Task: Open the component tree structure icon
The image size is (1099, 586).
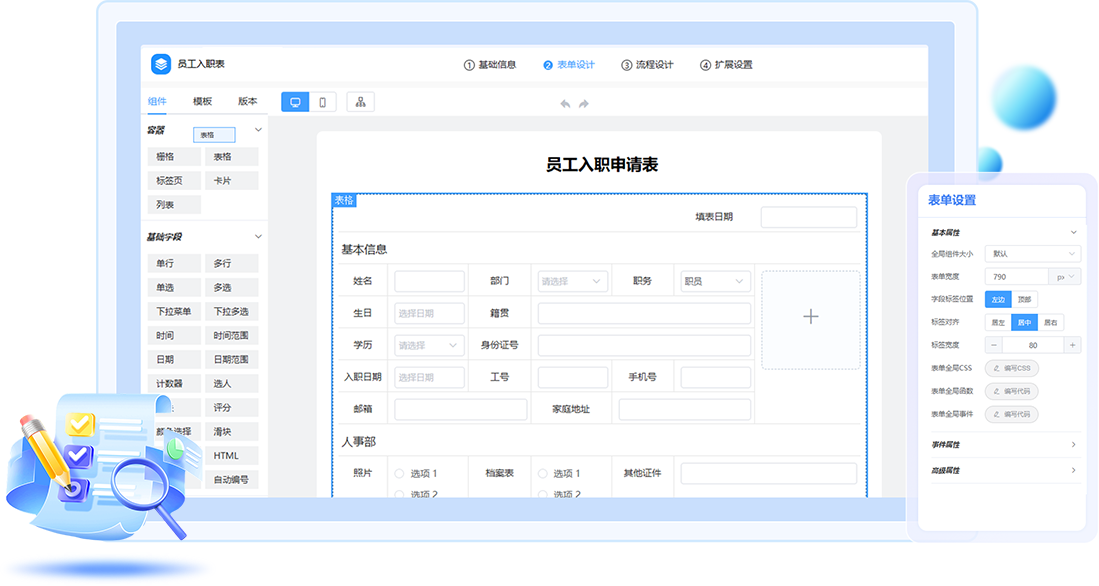Action: (360, 102)
